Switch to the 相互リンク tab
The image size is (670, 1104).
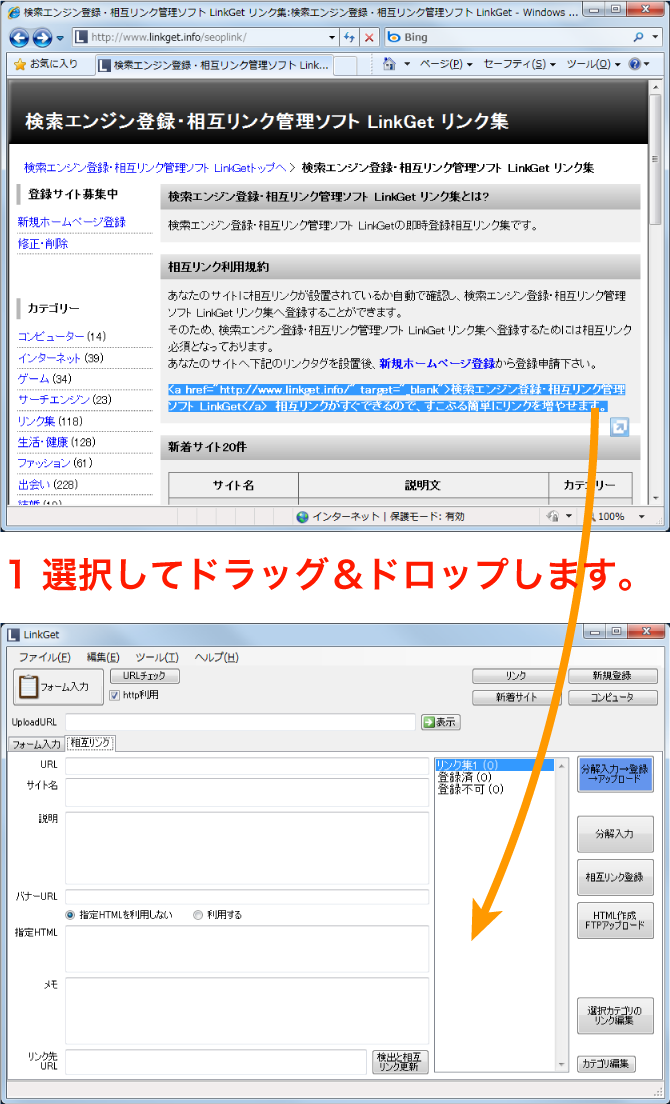[x=91, y=743]
